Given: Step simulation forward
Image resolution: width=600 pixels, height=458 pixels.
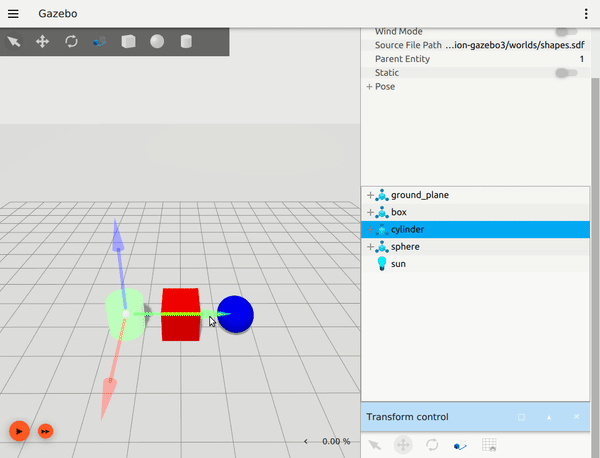Looking at the screenshot, I should [46, 432].
